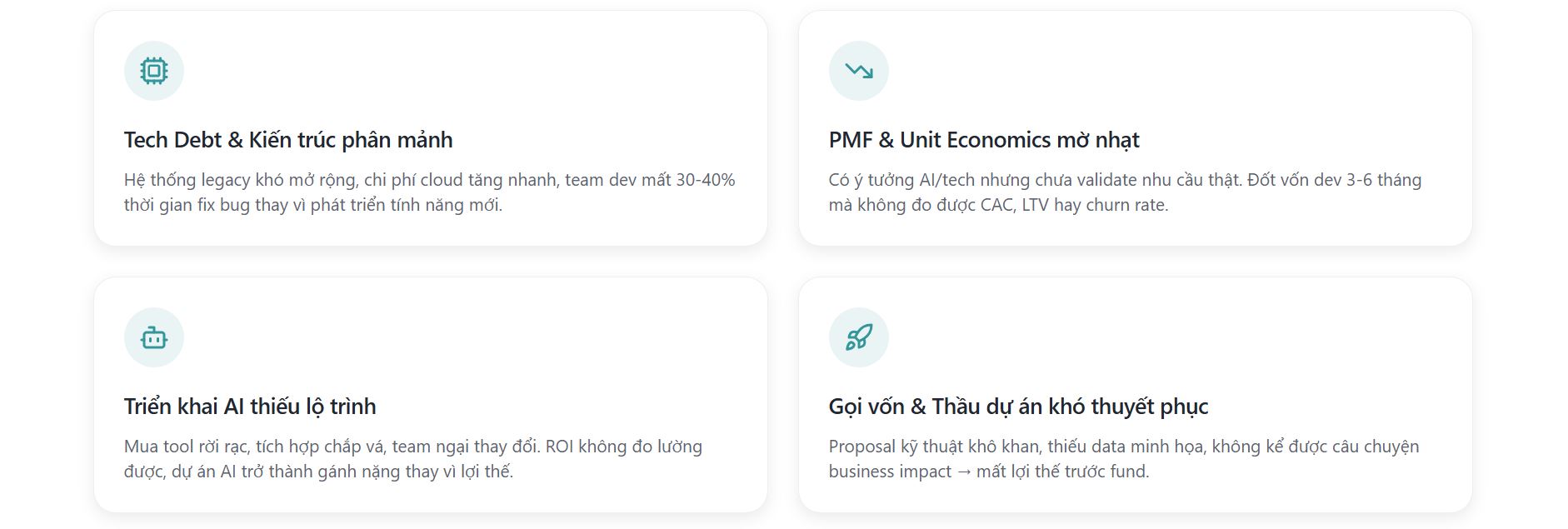Viewport: 1568px width, 529px height.
Task: Click the robot icon for AI deployment
Action: click(154, 337)
